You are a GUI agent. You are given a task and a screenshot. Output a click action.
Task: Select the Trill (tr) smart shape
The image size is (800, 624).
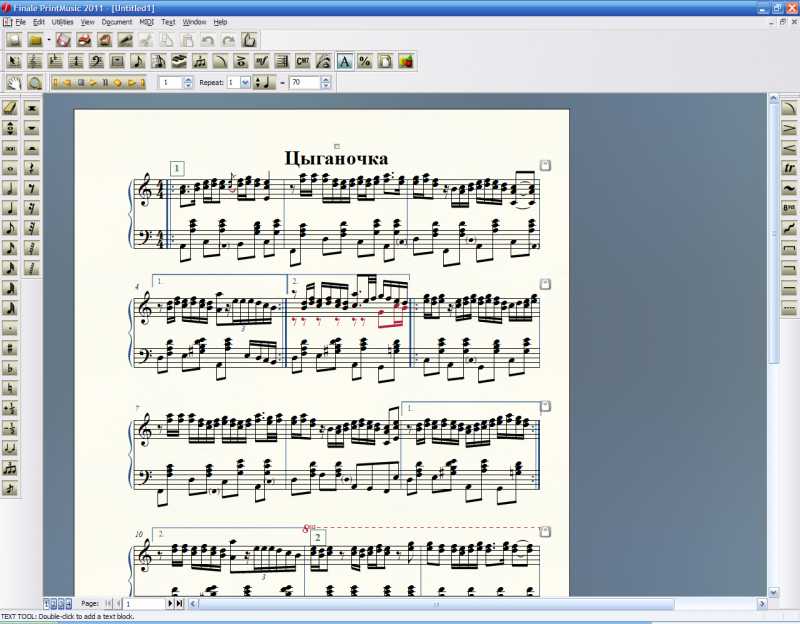point(789,168)
